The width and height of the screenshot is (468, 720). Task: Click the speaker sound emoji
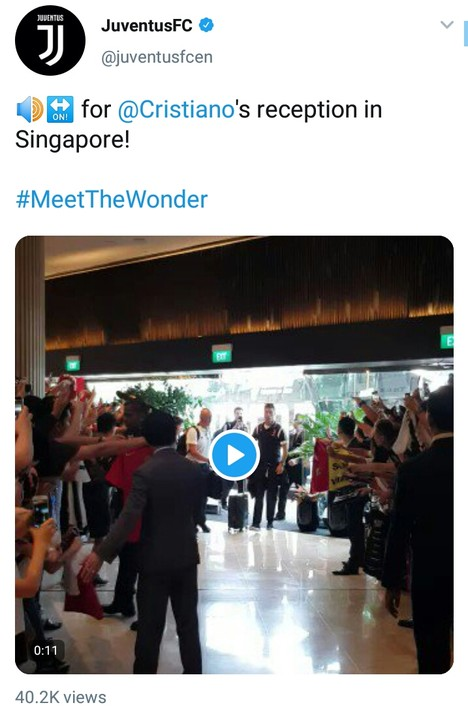point(29,110)
